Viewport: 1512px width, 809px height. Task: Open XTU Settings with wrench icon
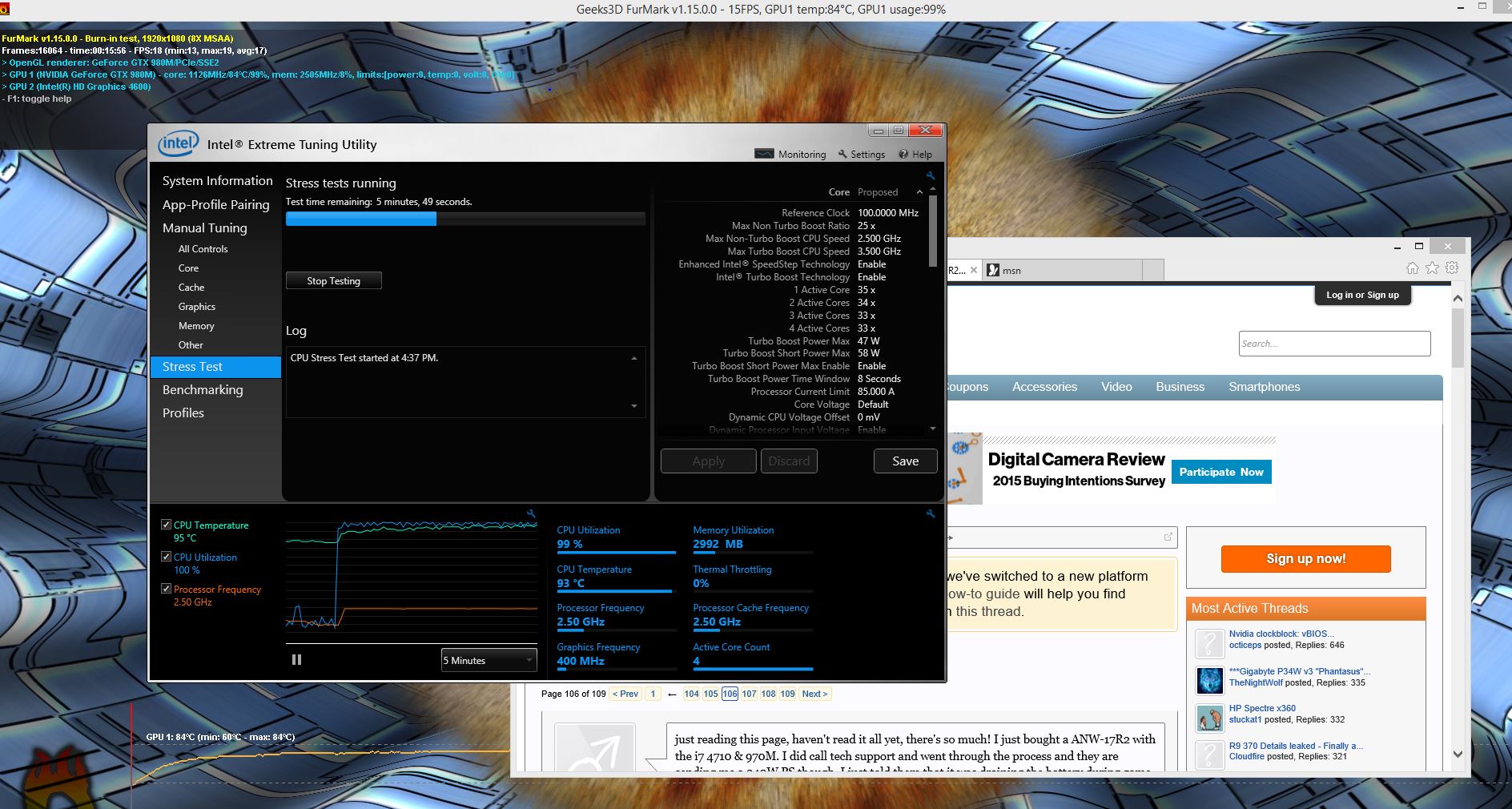(862, 154)
